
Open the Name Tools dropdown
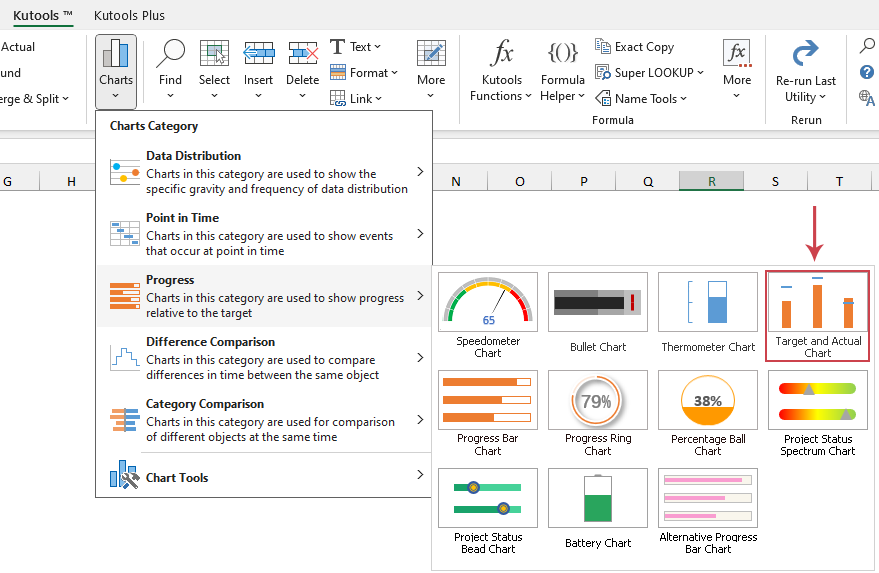pyautogui.click(x=641, y=99)
